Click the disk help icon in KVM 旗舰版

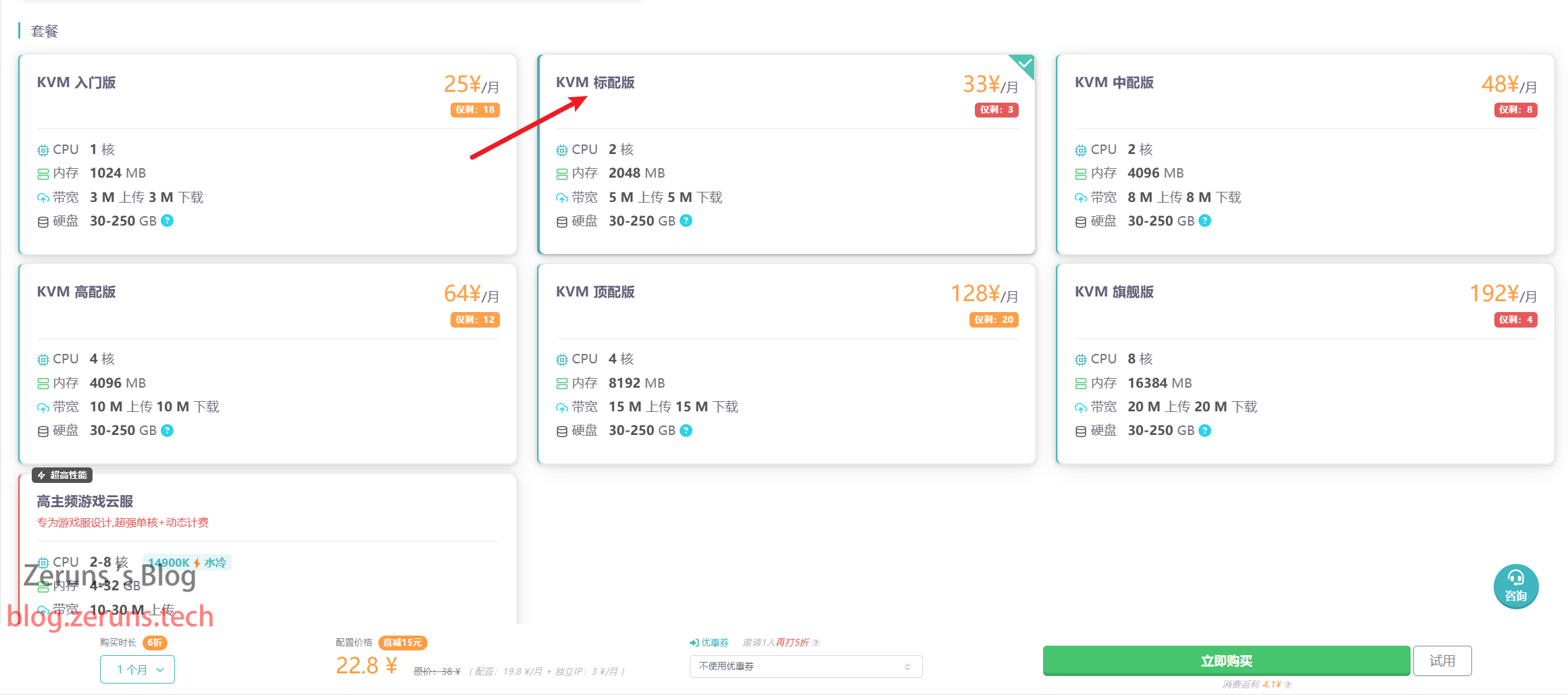click(x=1205, y=430)
